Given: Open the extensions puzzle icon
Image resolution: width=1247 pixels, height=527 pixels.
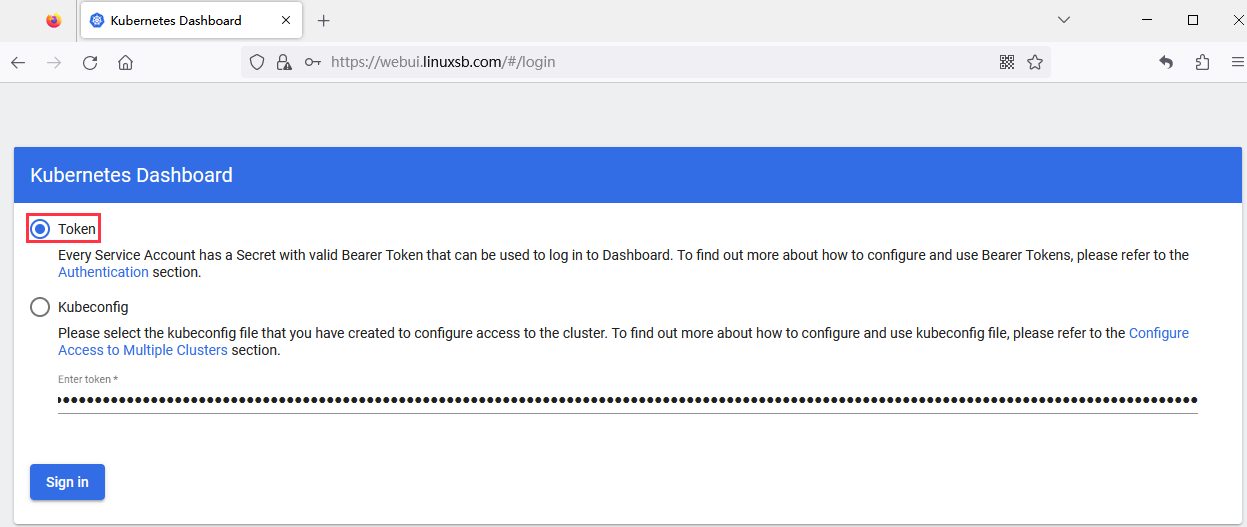Looking at the screenshot, I should [1202, 62].
